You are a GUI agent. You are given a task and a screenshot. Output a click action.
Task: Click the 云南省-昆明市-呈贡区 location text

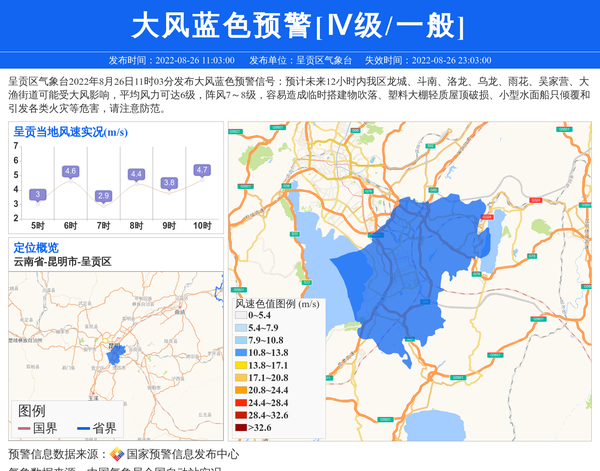tap(62, 262)
